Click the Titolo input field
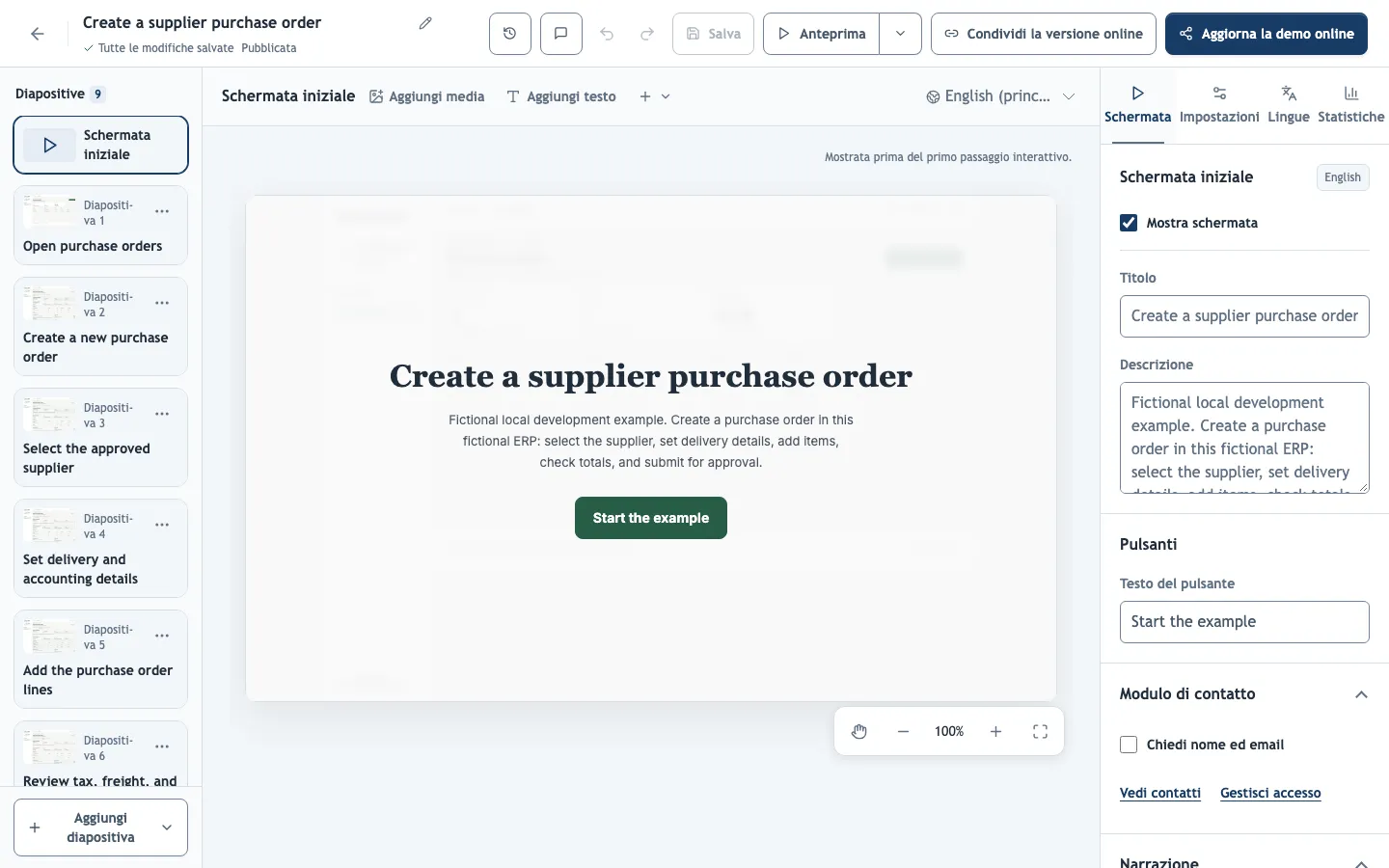This screenshot has width=1389, height=868. [1244, 316]
